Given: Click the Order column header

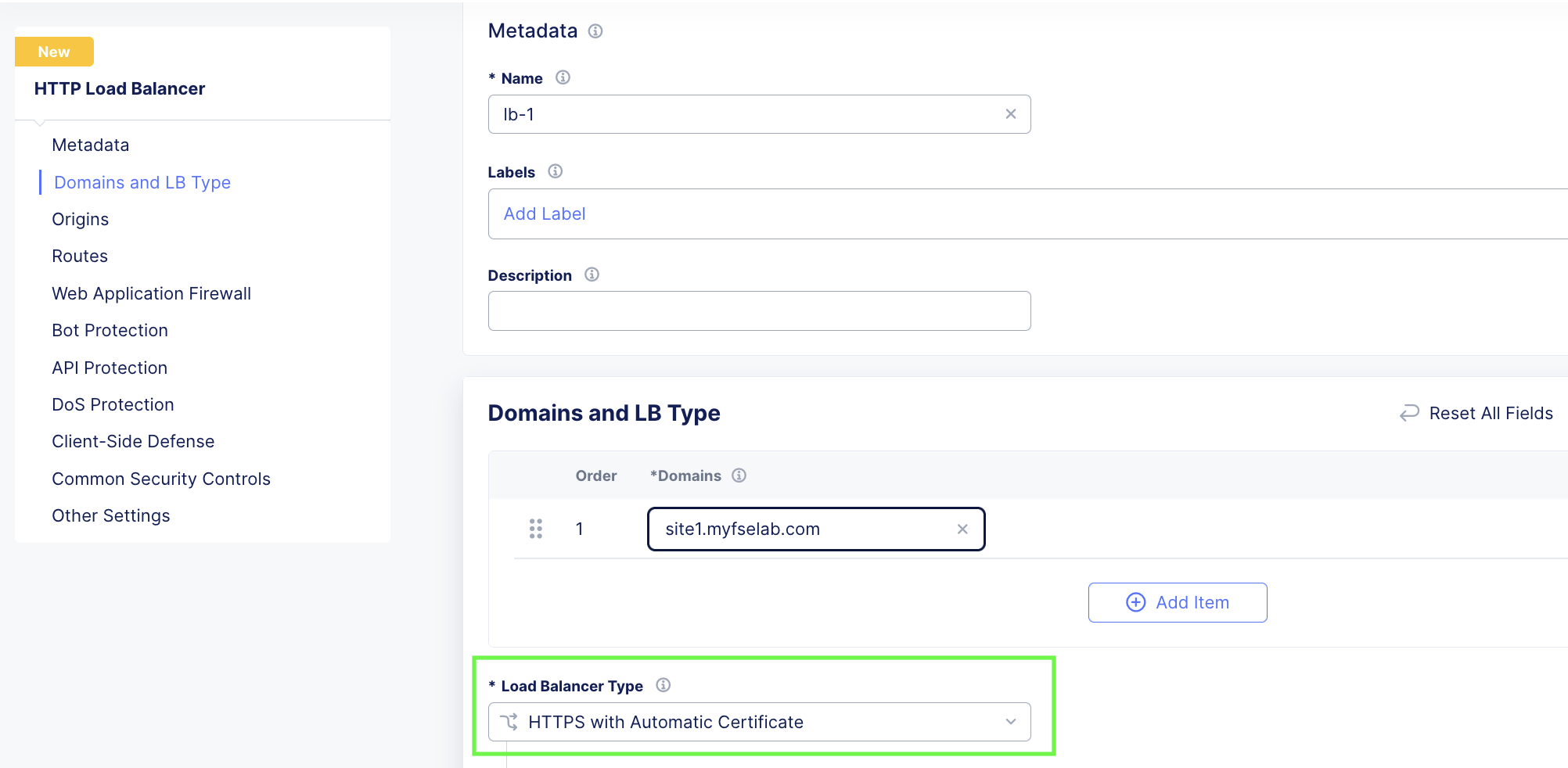Looking at the screenshot, I should point(596,476).
